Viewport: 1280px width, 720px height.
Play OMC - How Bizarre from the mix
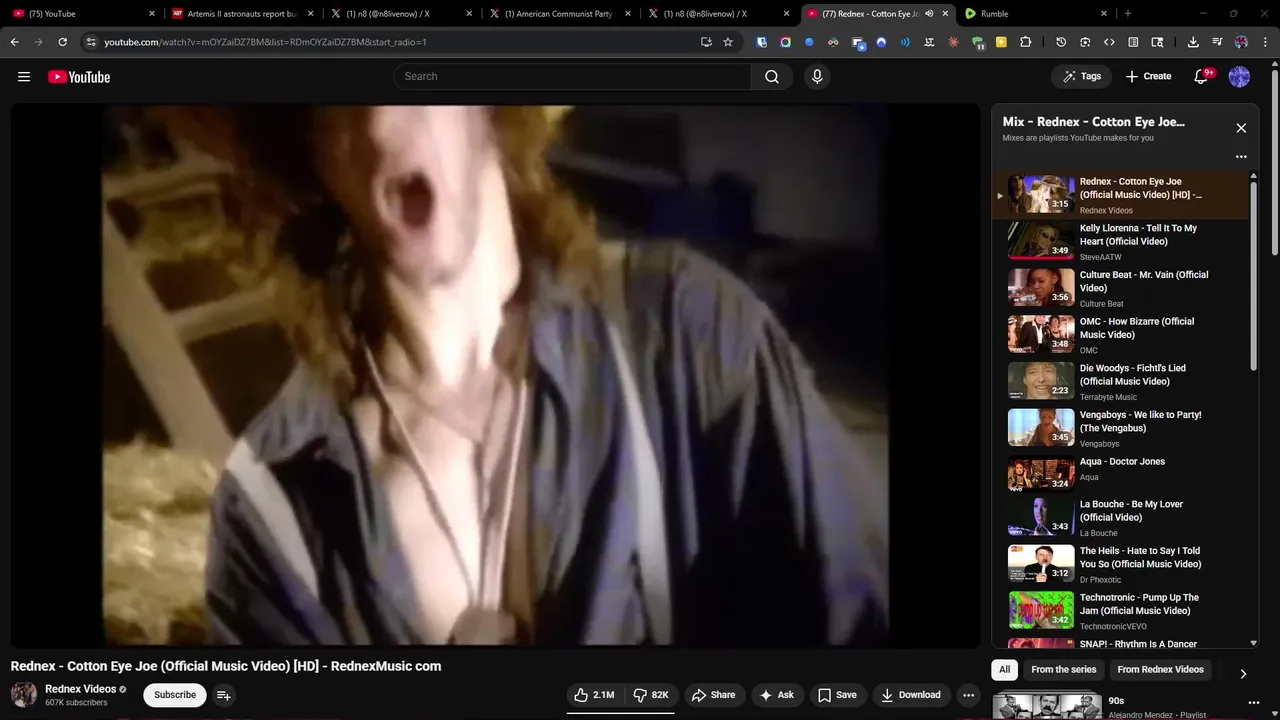tap(1120, 335)
